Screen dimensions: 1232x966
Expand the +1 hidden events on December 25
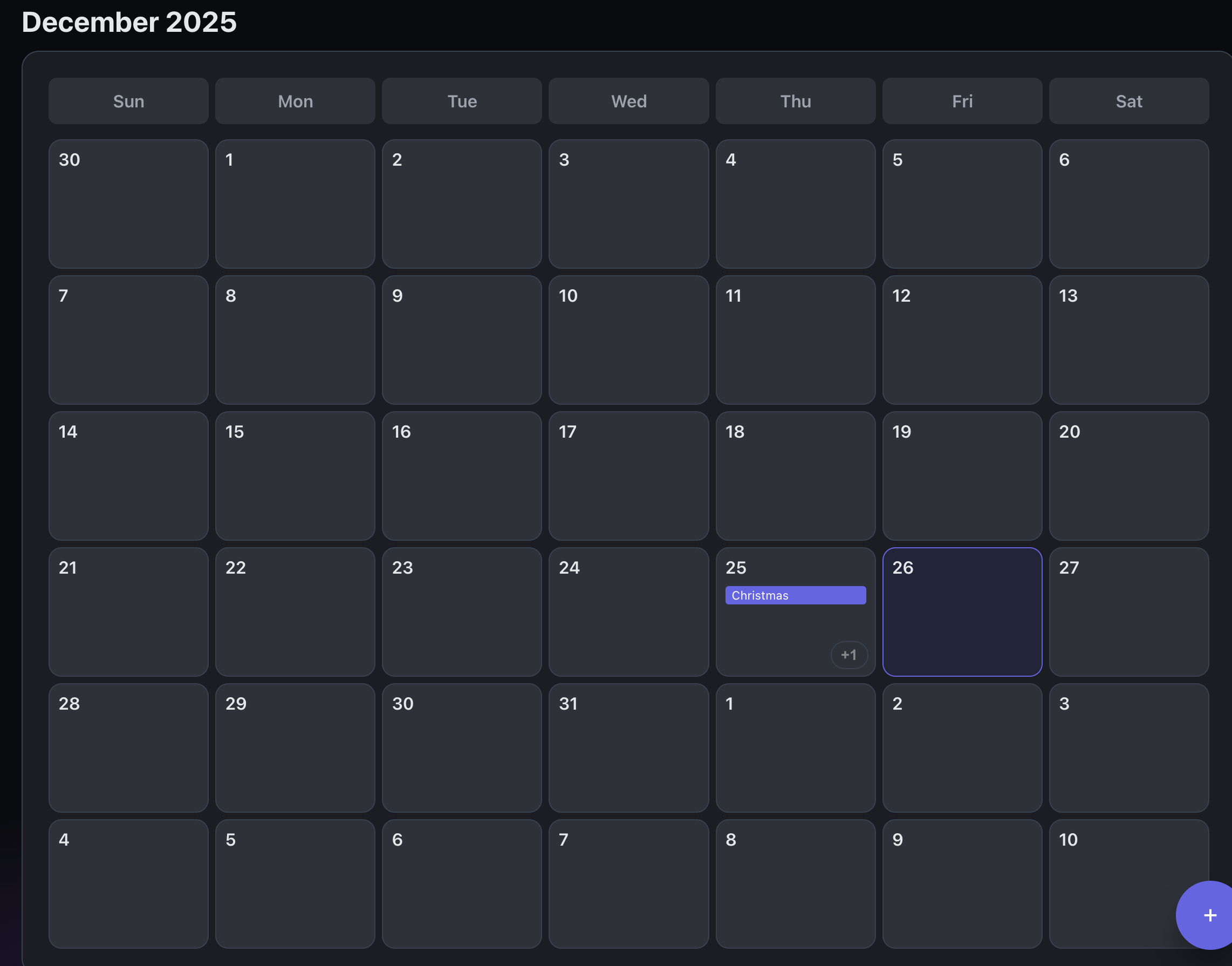(x=849, y=655)
